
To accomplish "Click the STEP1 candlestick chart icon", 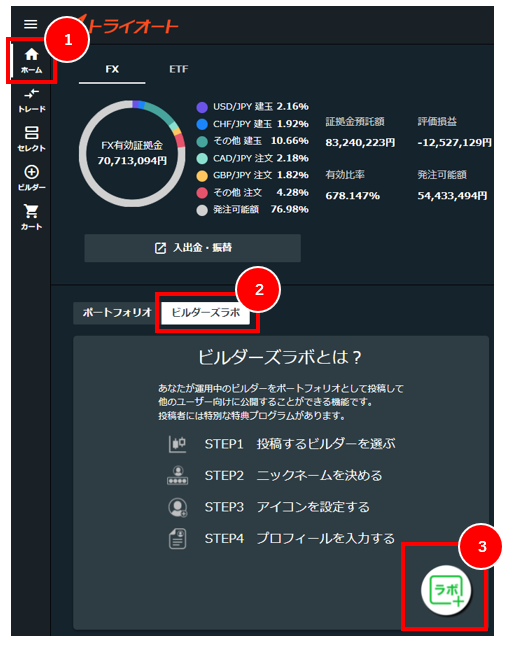I will pos(177,444).
